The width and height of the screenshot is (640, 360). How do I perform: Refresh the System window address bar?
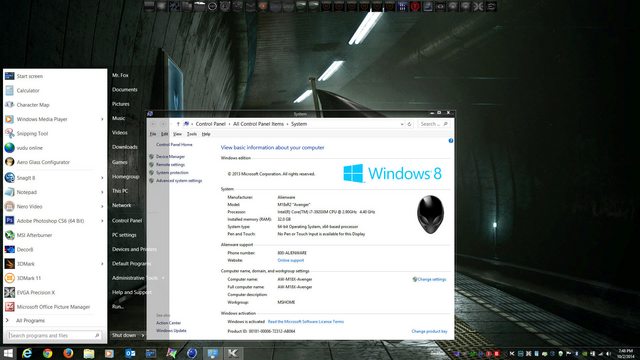click(x=409, y=124)
